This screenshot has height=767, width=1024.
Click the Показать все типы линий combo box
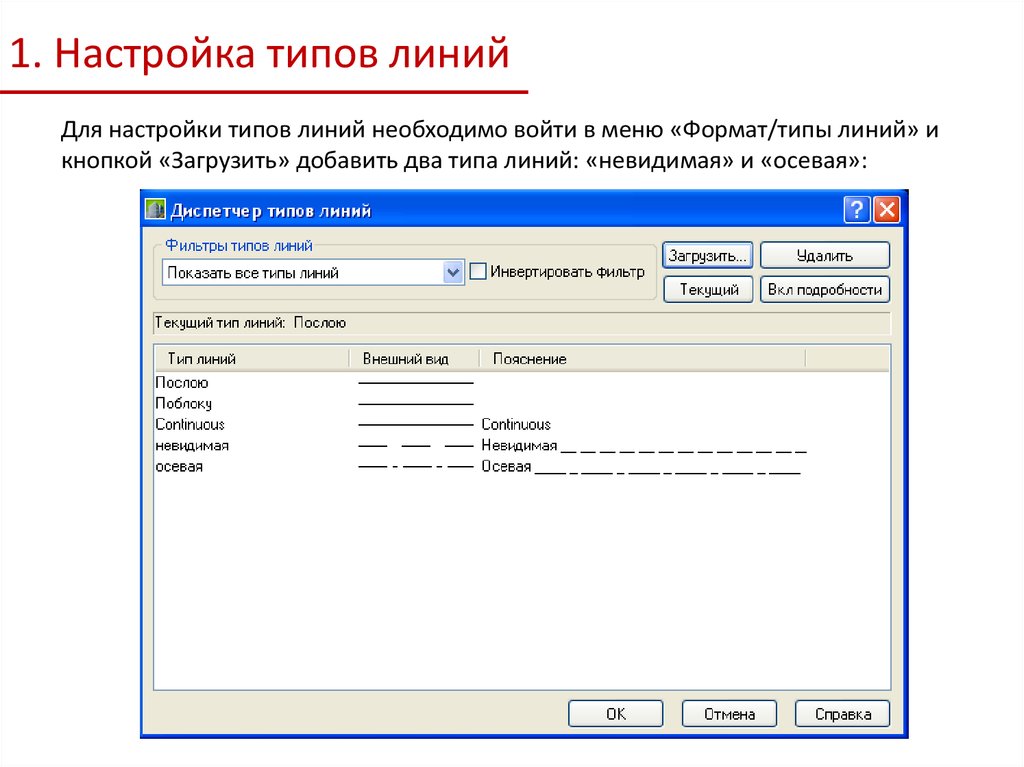pyautogui.click(x=313, y=272)
